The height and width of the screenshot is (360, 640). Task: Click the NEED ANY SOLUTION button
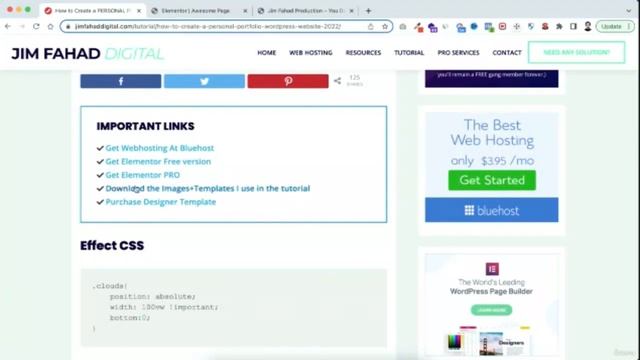click(576, 52)
